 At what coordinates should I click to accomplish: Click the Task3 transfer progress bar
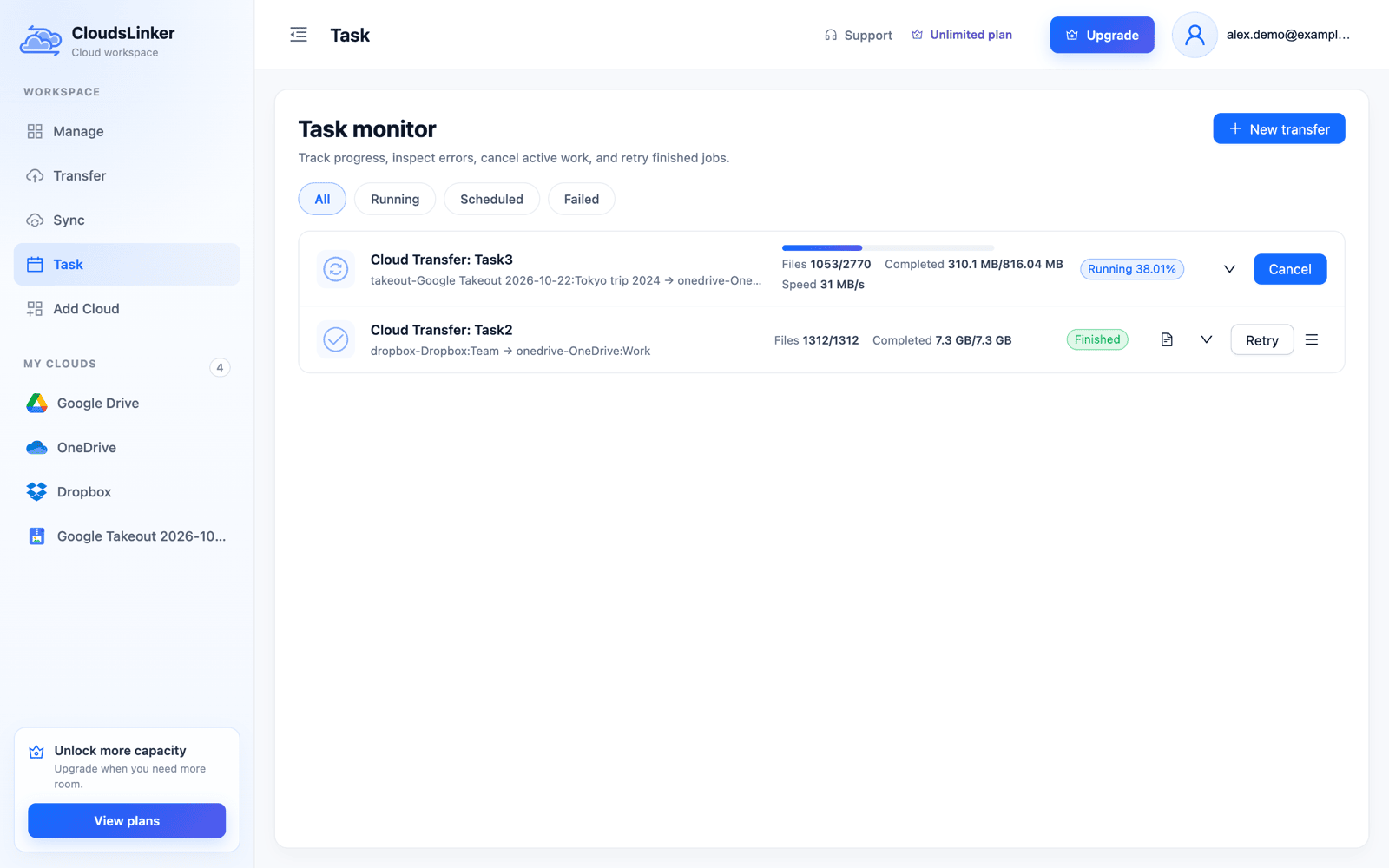(x=887, y=248)
